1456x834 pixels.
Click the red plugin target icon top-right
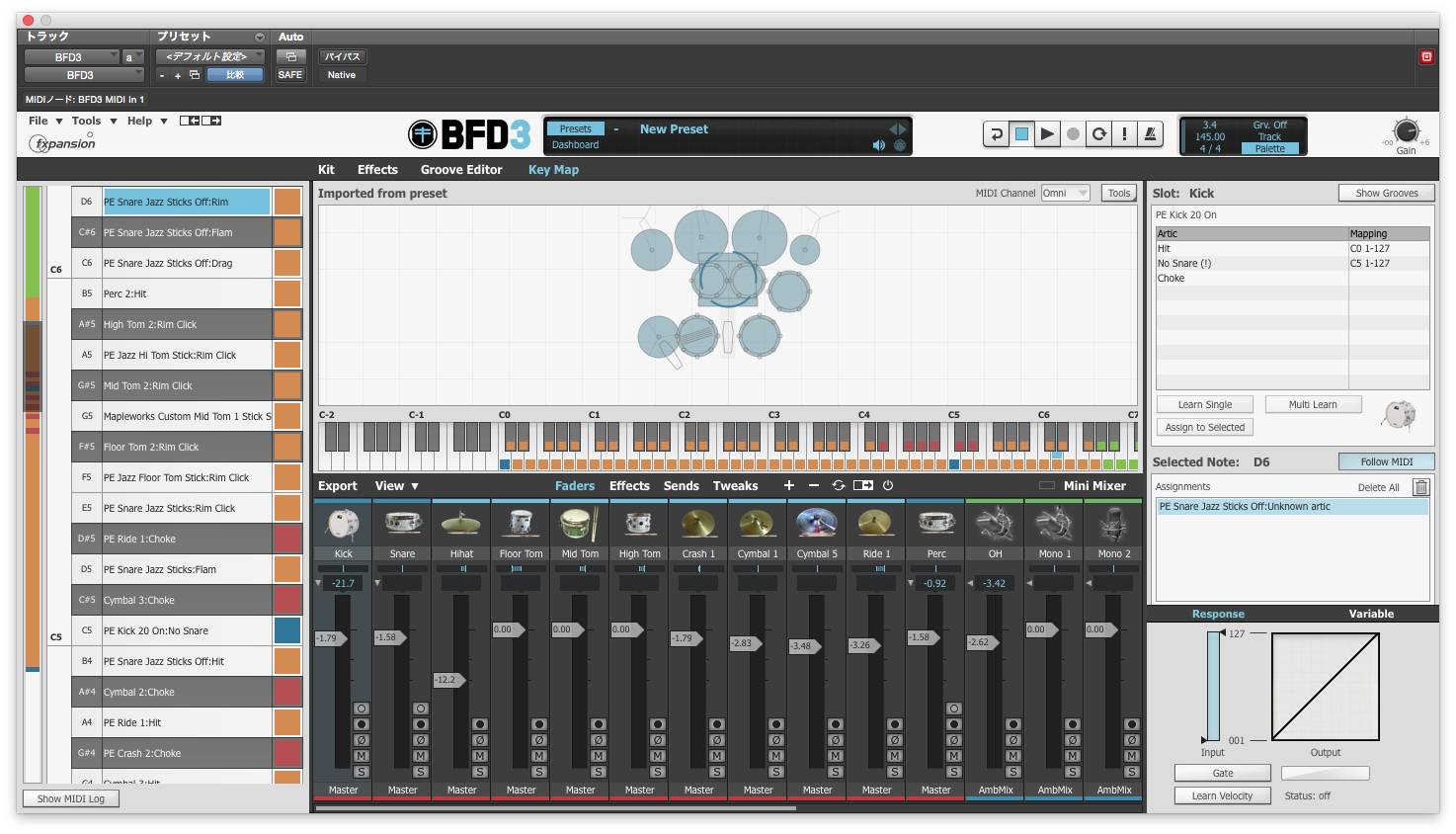[1426, 57]
